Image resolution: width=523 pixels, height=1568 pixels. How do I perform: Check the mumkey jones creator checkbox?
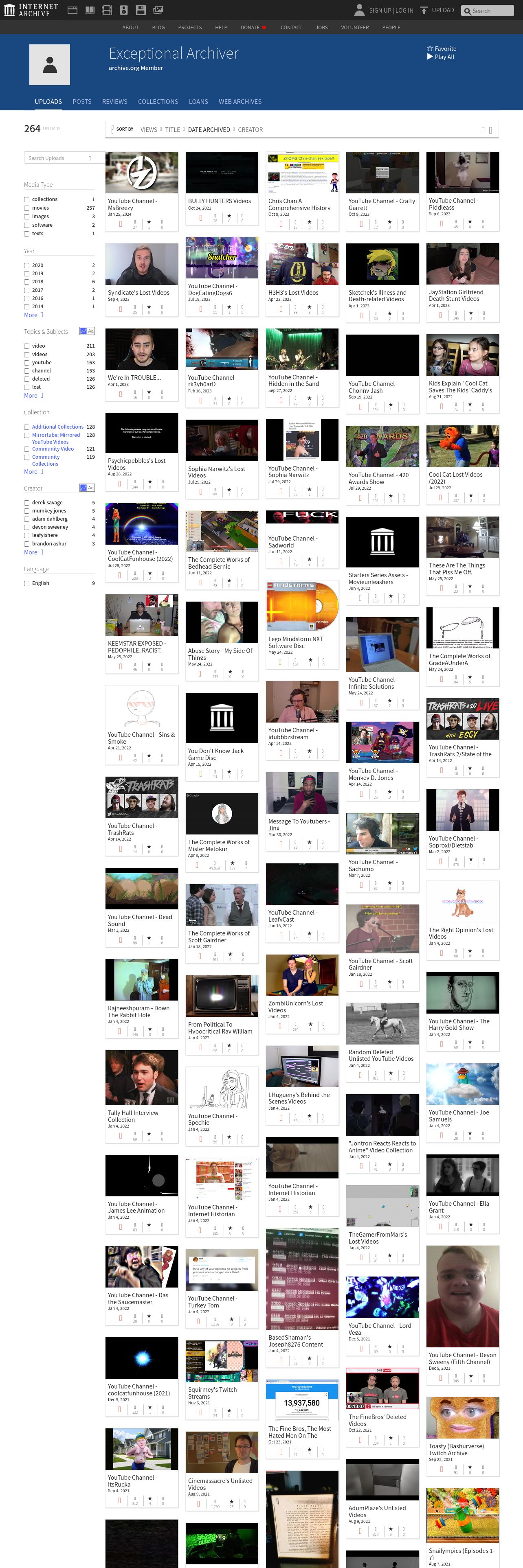coord(27,511)
